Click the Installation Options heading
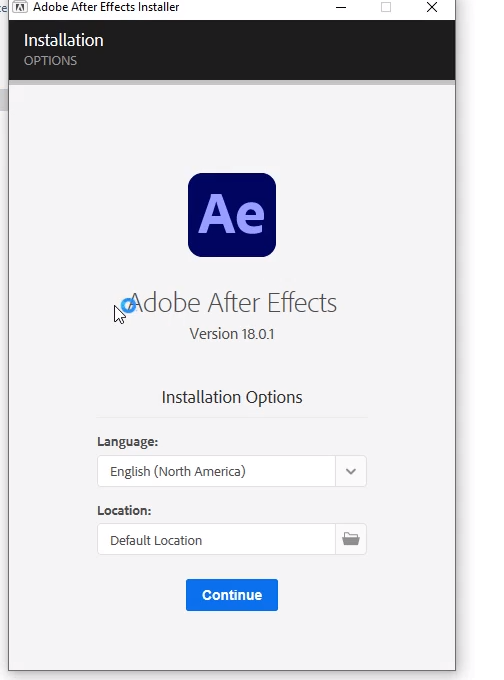 (232, 397)
